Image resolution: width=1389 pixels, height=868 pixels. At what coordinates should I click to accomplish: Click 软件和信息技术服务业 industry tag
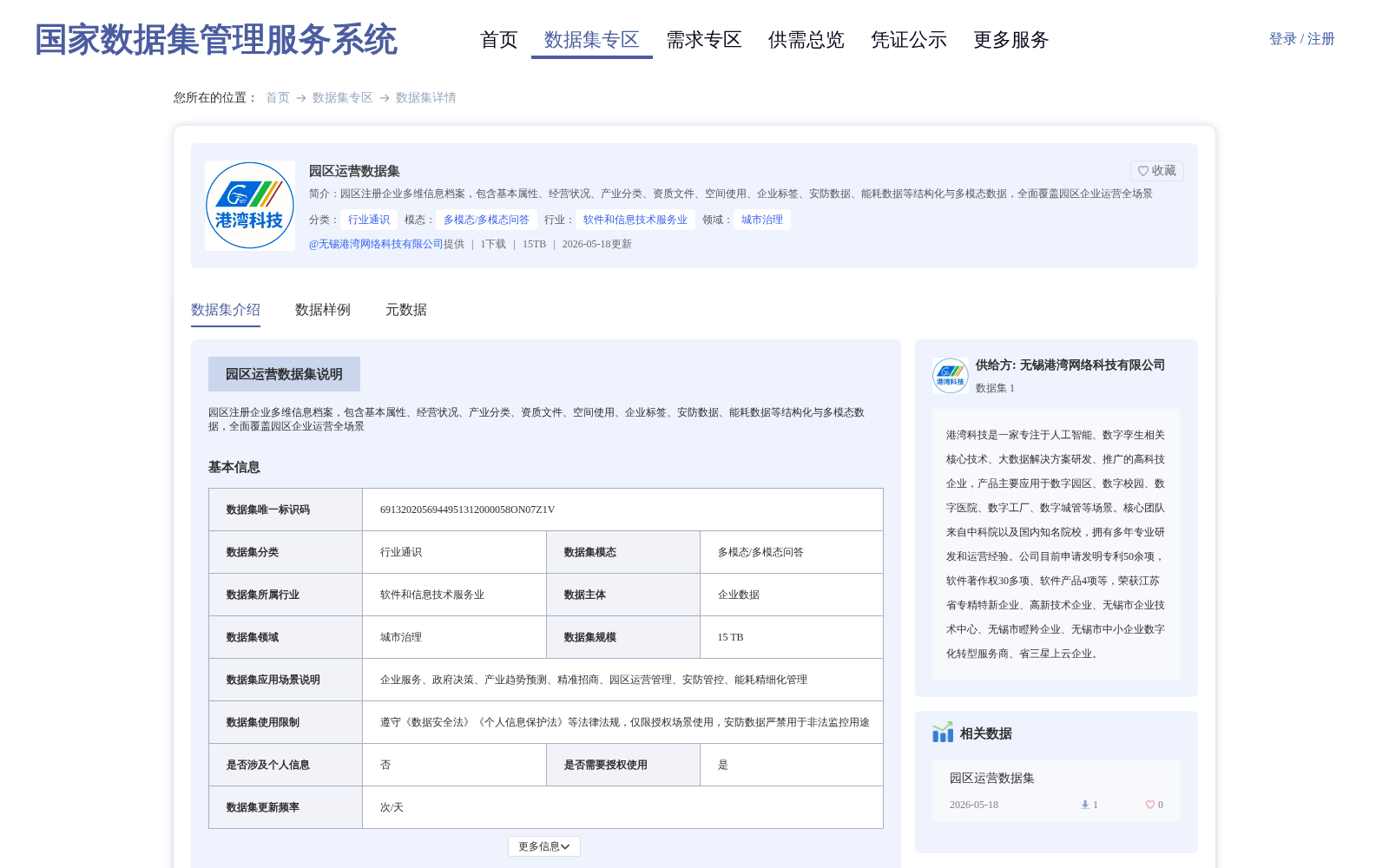point(635,220)
